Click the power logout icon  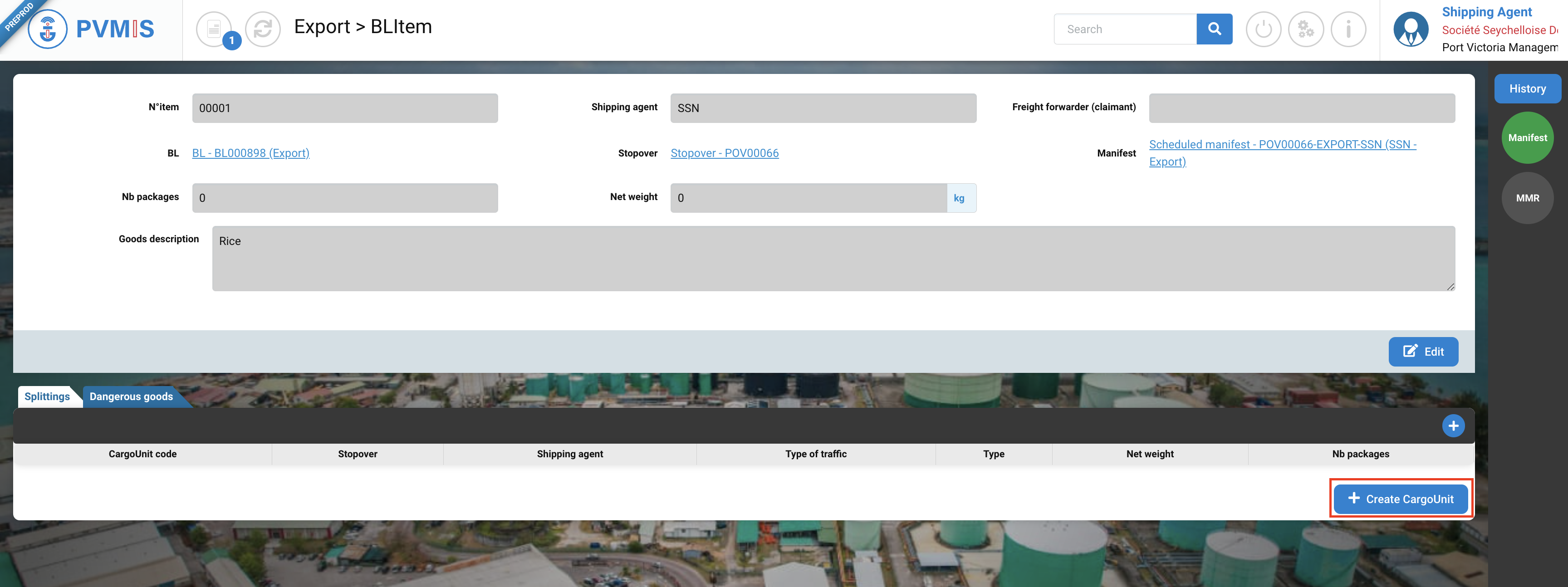[x=1263, y=29]
